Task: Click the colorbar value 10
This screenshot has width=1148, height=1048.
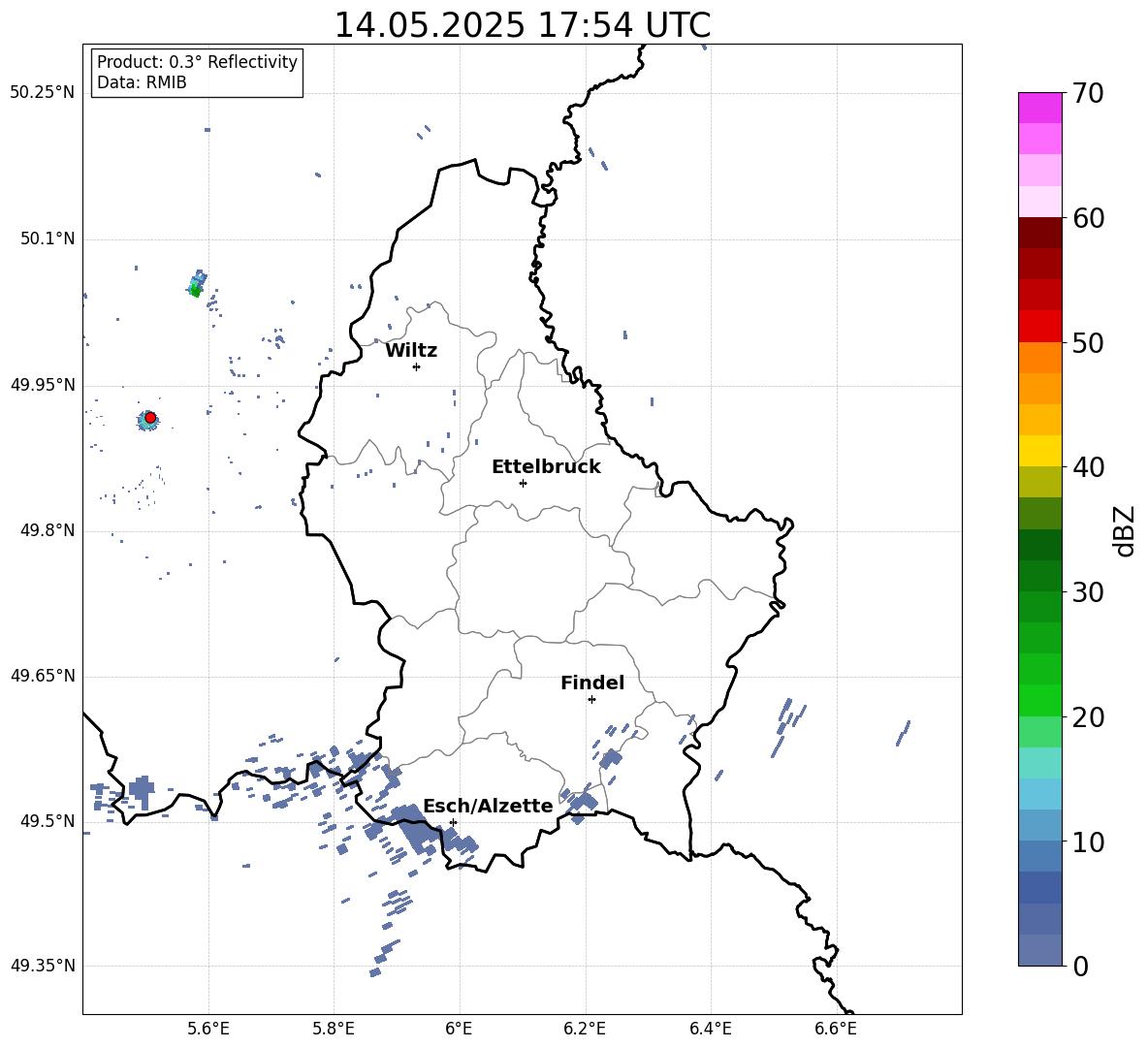Action: tap(1088, 842)
